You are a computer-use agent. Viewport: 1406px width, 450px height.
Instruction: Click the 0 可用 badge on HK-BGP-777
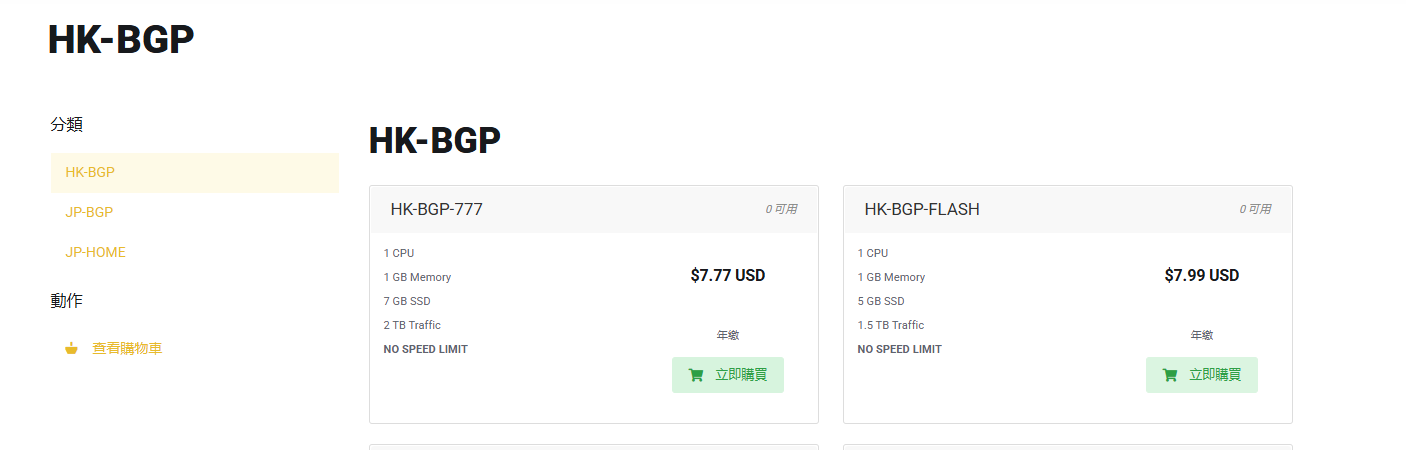coord(781,210)
